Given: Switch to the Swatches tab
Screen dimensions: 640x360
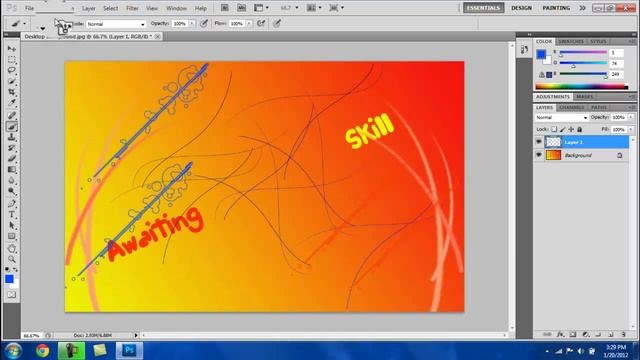Looking at the screenshot, I should pyautogui.click(x=571, y=42).
